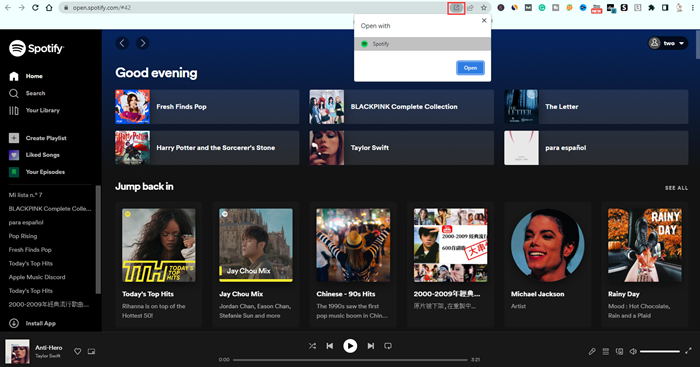Go forward with the right arrow

(142, 43)
